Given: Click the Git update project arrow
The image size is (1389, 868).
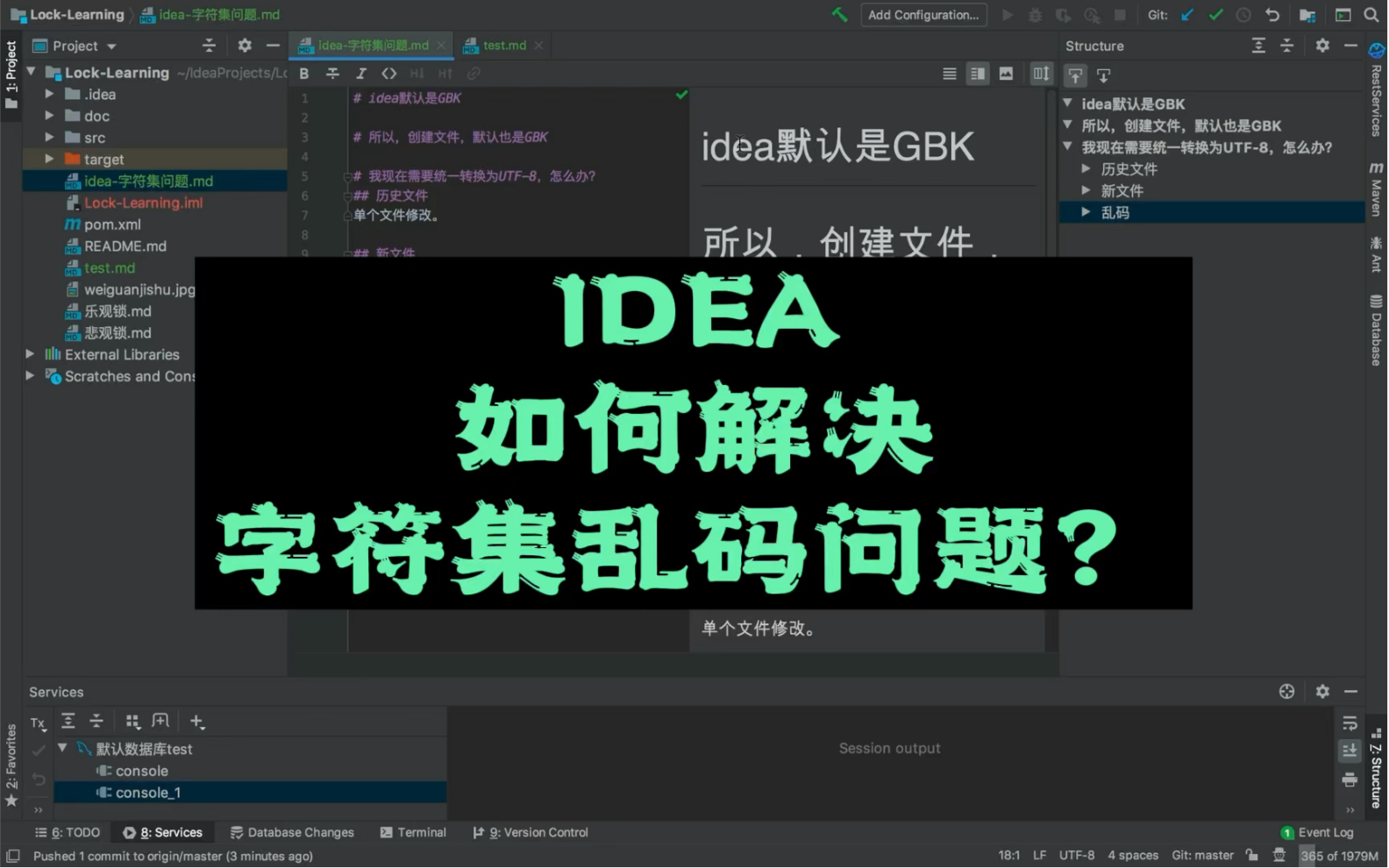Looking at the screenshot, I should click(1187, 15).
